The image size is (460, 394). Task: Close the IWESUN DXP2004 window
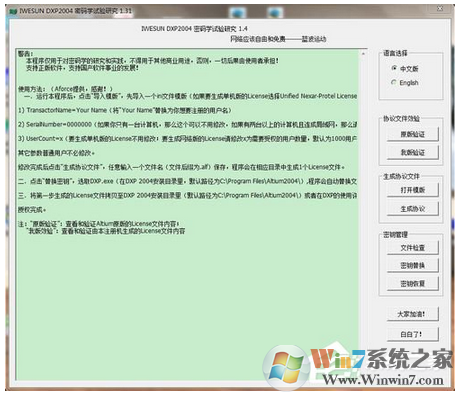pos(440,8)
